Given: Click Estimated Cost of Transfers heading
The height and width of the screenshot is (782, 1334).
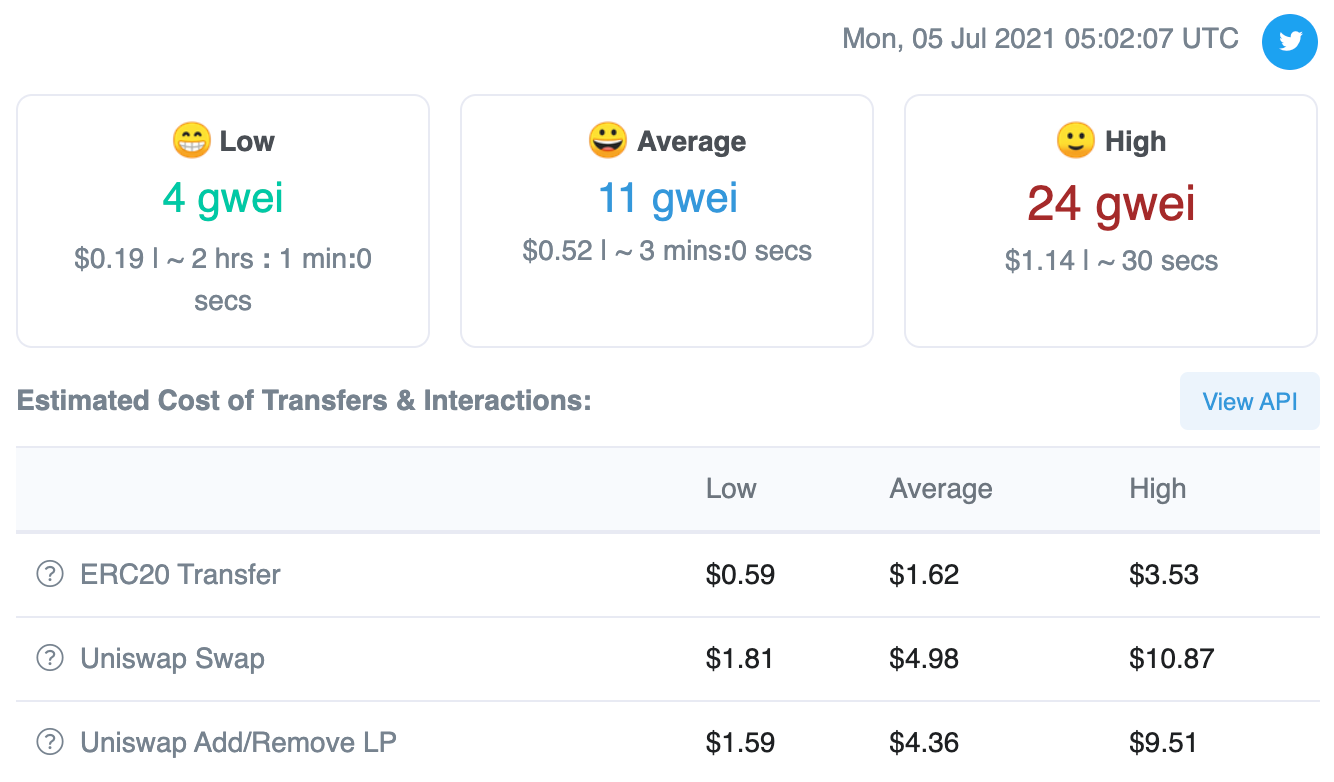Looking at the screenshot, I should pyautogui.click(x=304, y=401).
